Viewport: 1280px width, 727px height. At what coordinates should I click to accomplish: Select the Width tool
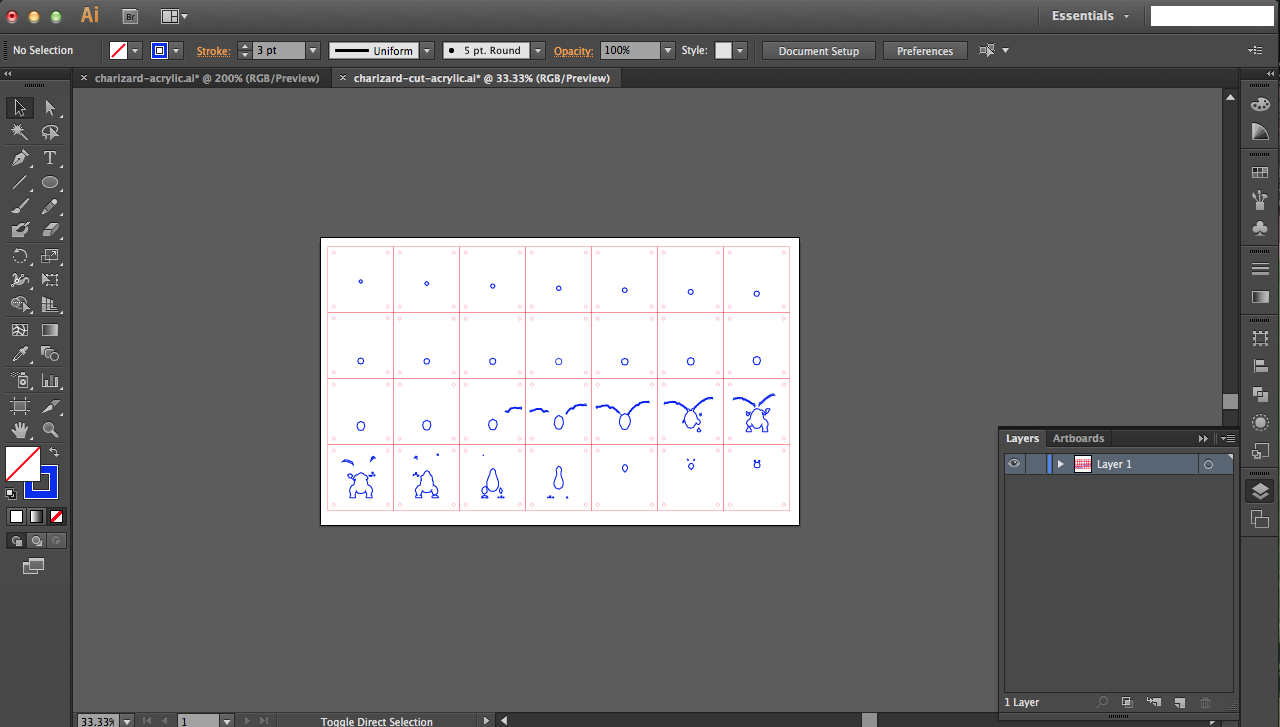coord(20,281)
